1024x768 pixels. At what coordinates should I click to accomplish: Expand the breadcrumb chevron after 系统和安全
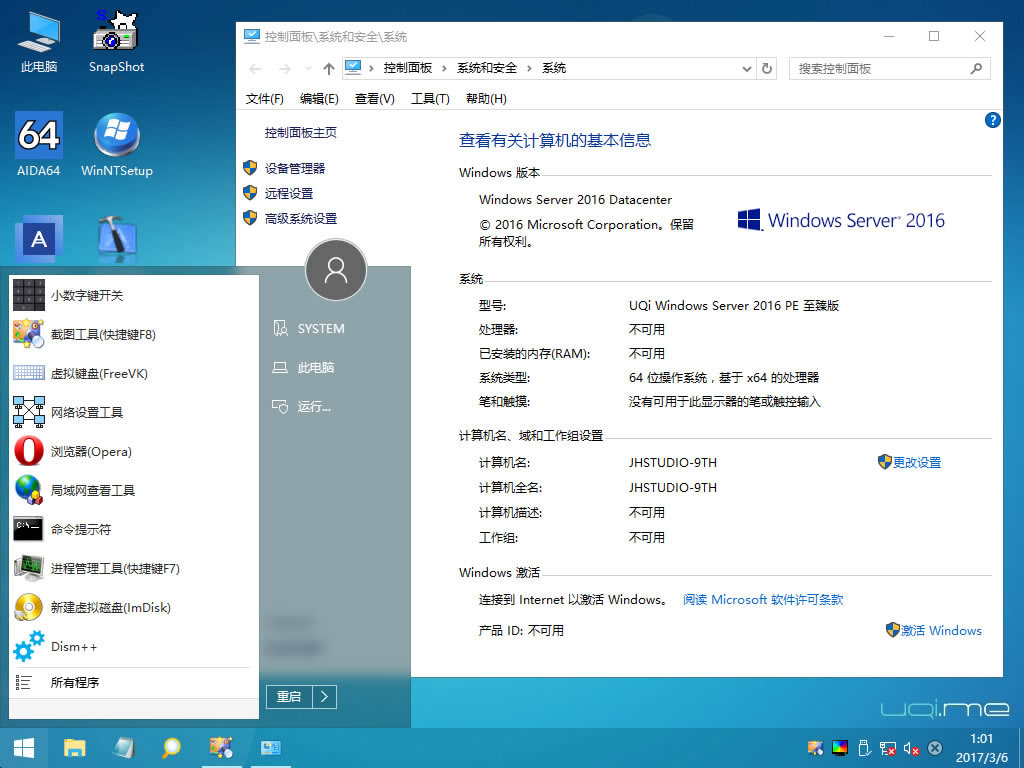click(x=529, y=69)
